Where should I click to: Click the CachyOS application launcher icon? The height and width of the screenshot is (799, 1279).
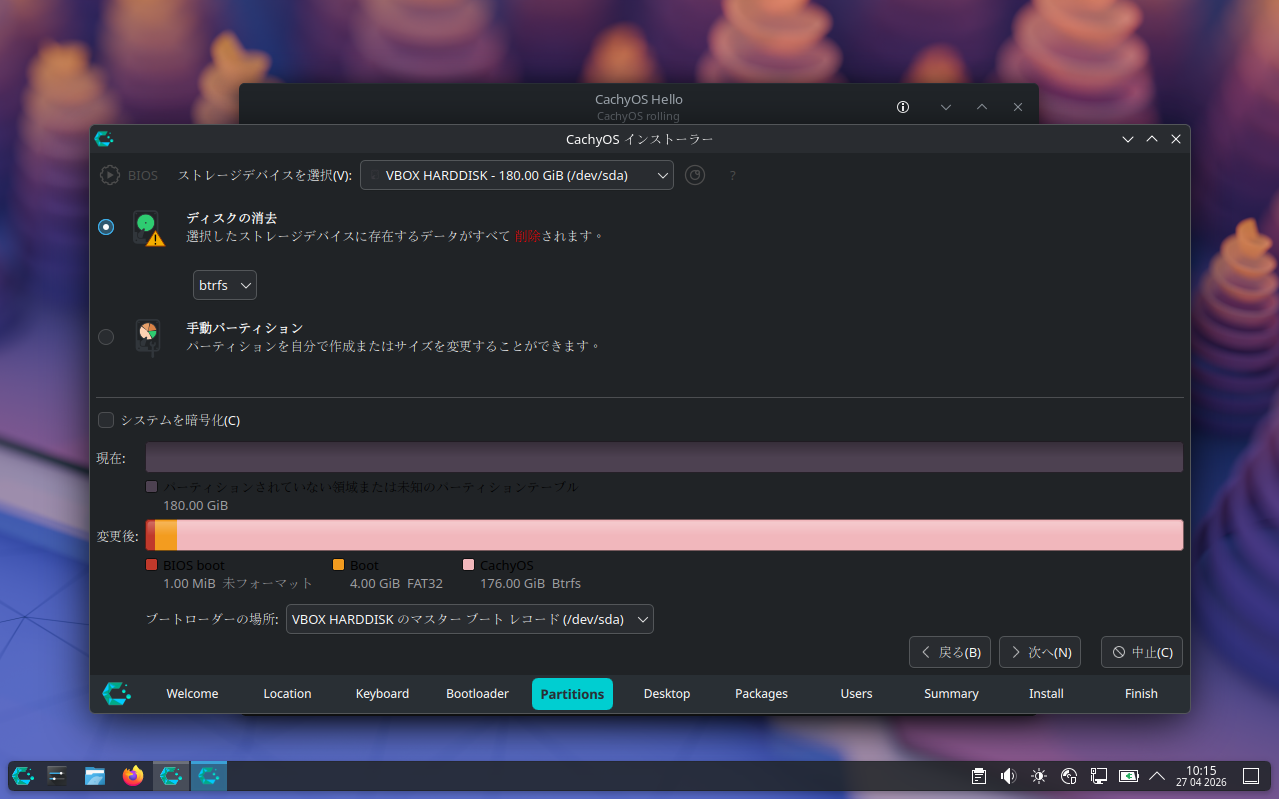pos(23,775)
